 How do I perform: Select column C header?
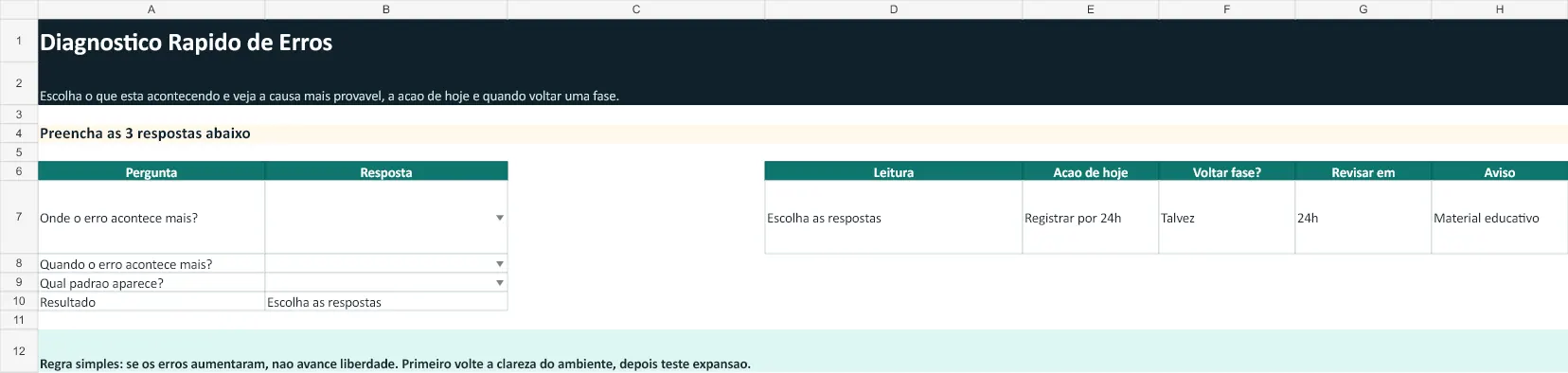[x=636, y=9]
